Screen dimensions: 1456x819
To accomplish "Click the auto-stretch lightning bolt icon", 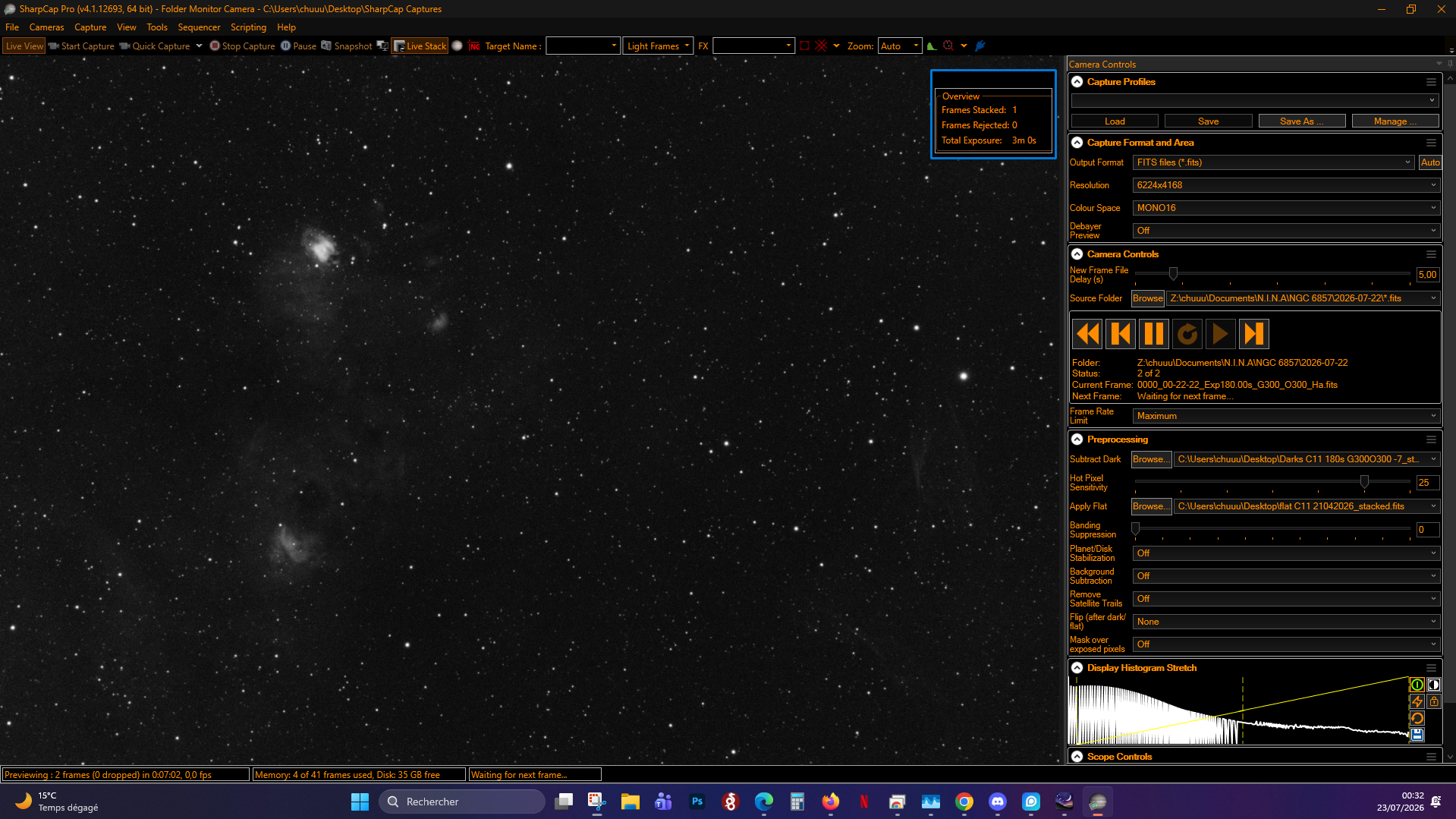I will point(1417,701).
